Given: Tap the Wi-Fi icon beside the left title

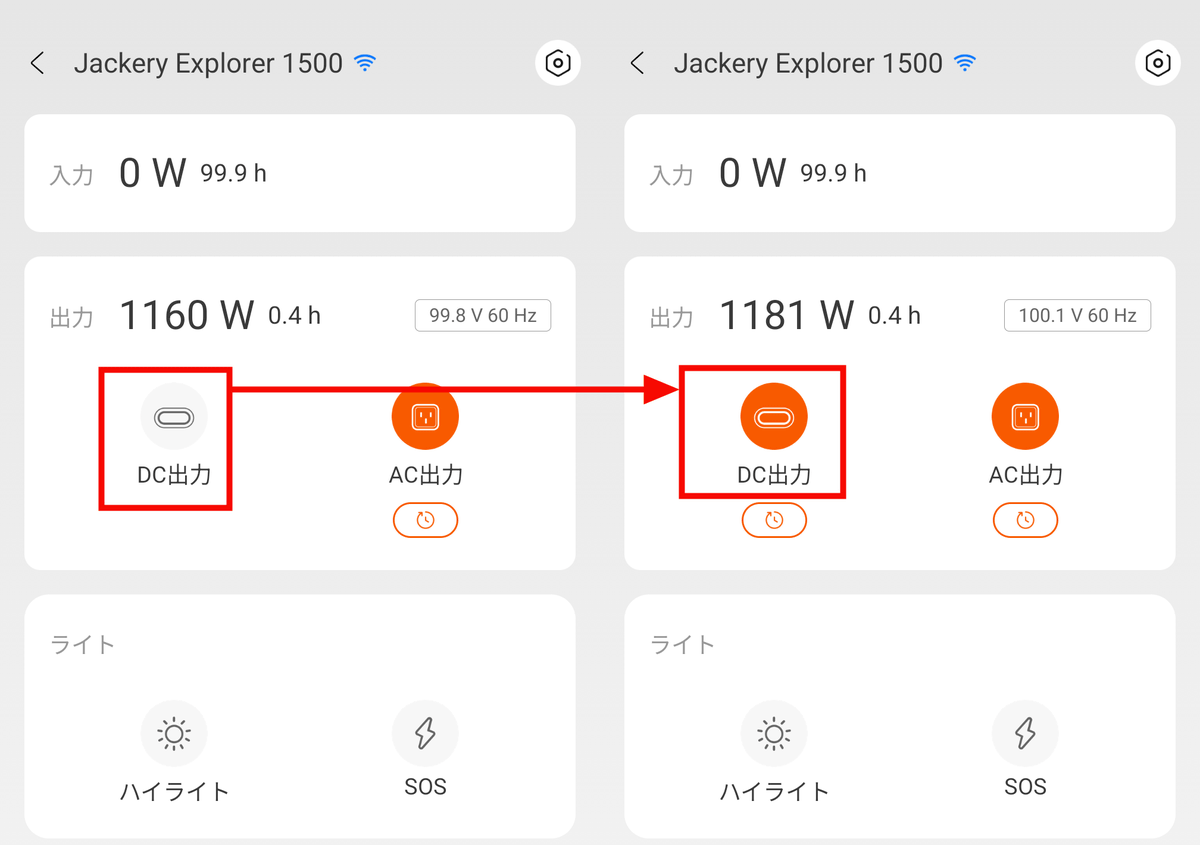Looking at the screenshot, I should pyautogui.click(x=365, y=64).
